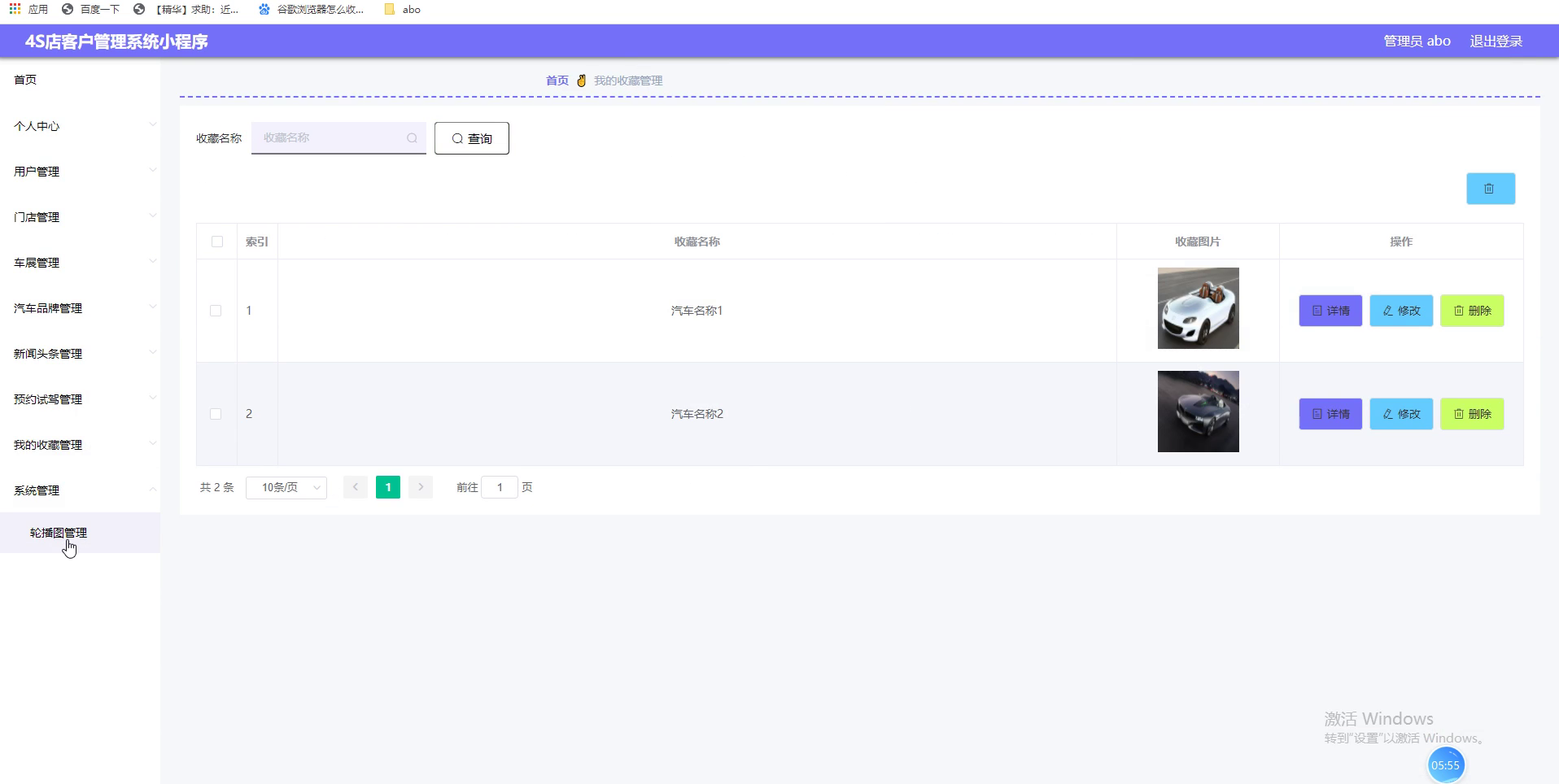
Task: Click 修改 for 汽车名称1
Action: click(1401, 311)
